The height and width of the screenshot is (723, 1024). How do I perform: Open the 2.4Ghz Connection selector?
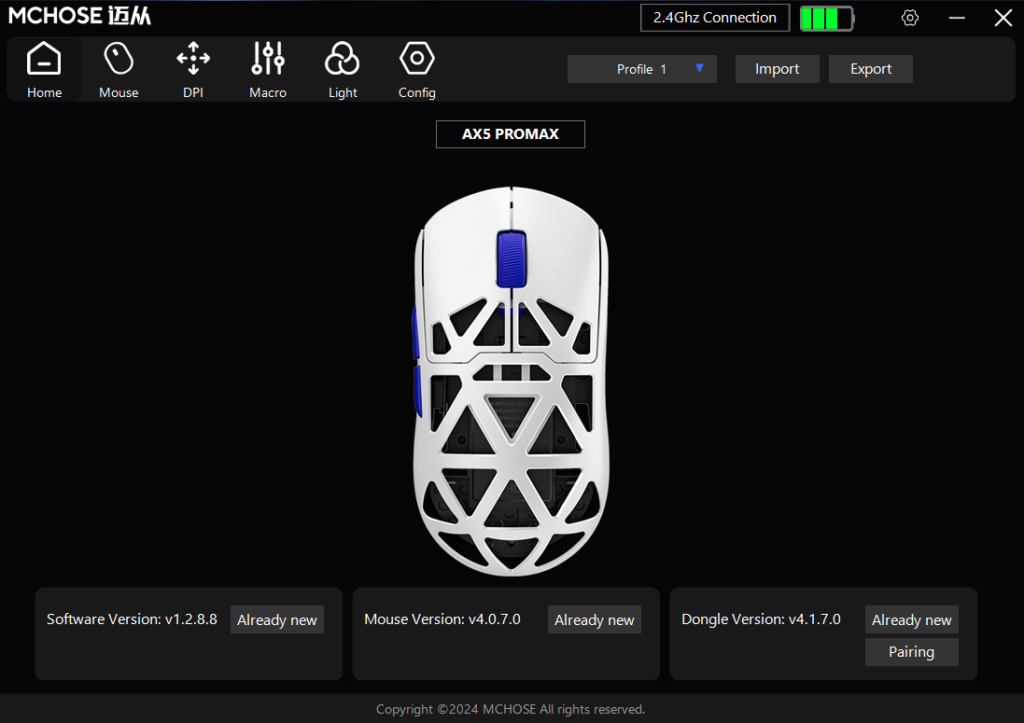point(714,17)
